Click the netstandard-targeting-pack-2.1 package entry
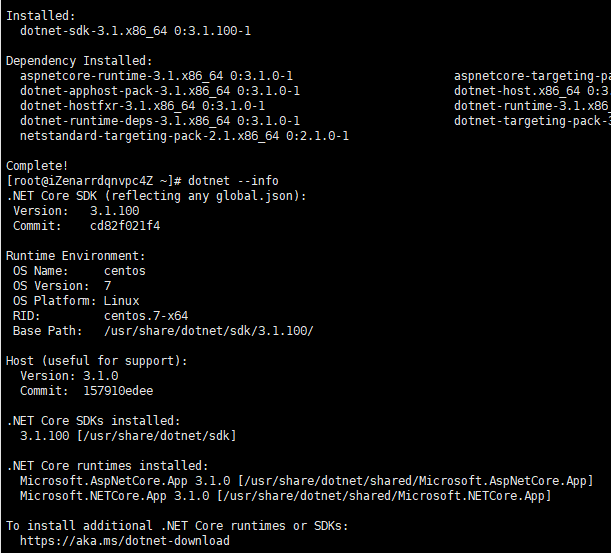Image resolution: width=611 pixels, height=553 pixels. [x=184, y=136]
